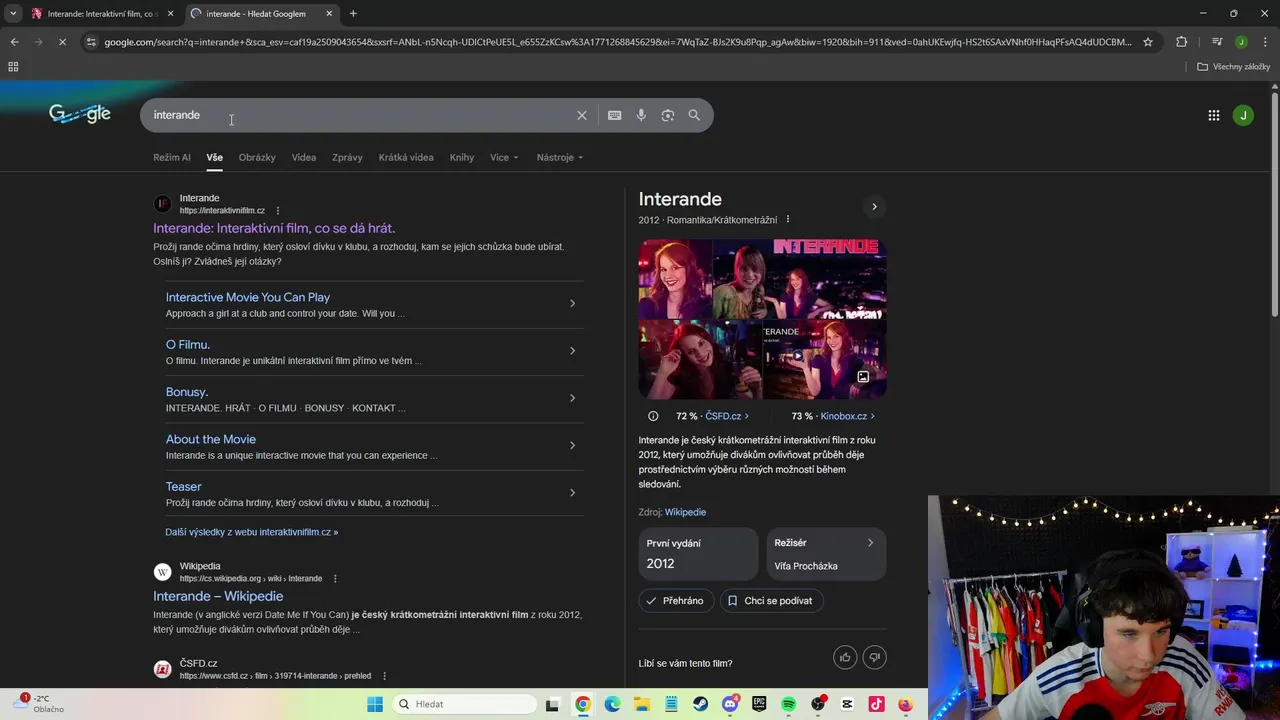Open Interande: Interaktivní film result link

pos(274,228)
